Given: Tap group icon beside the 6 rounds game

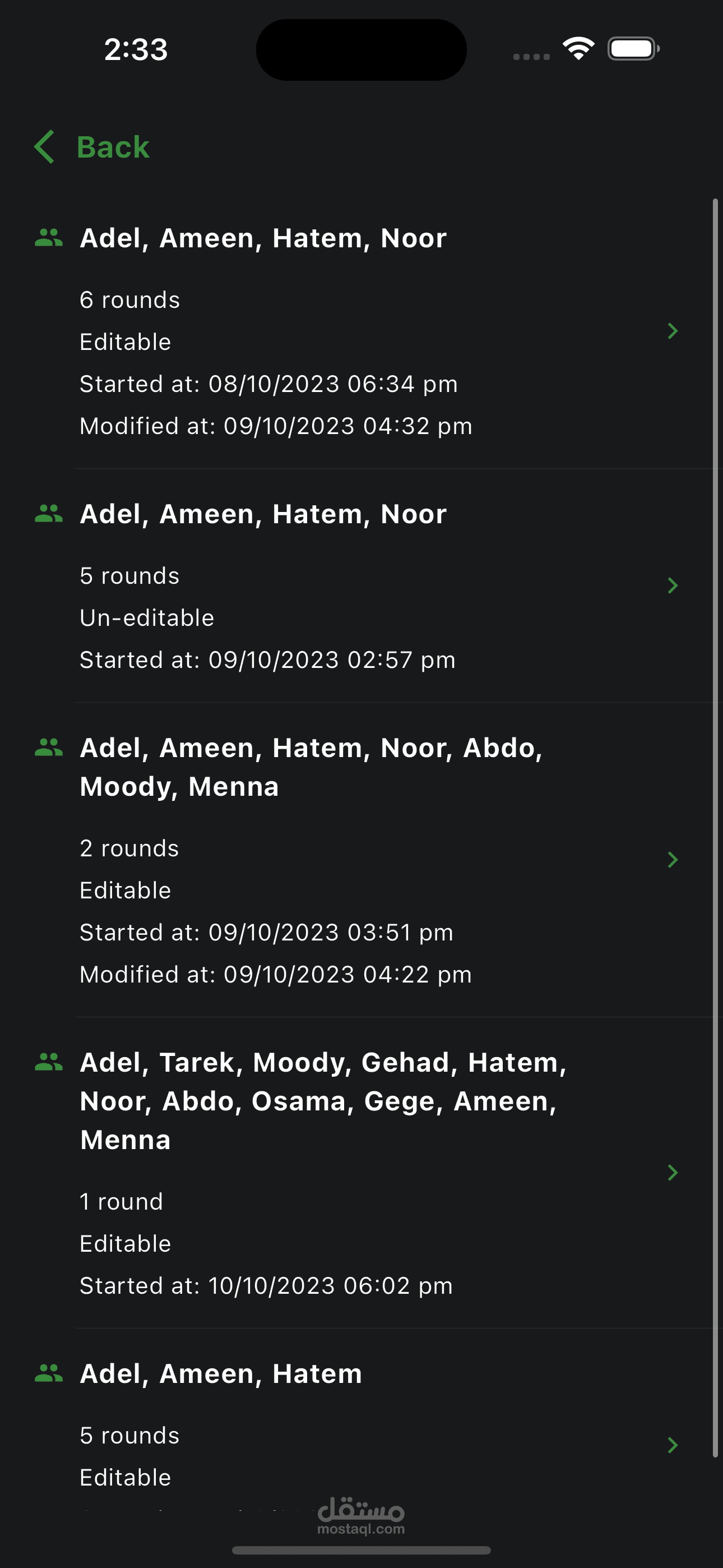Looking at the screenshot, I should coord(49,237).
